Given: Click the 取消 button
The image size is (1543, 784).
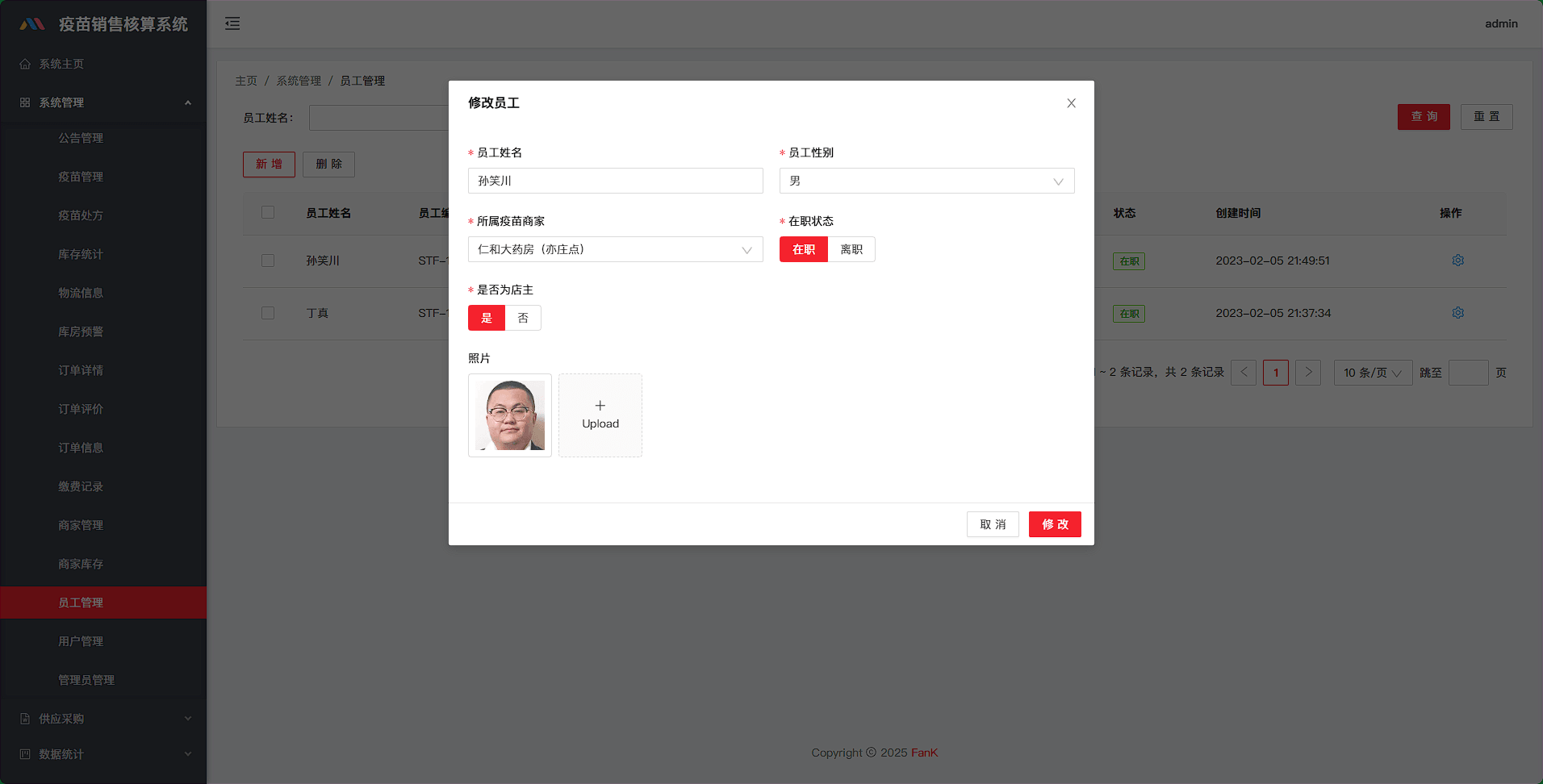Looking at the screenshot, I should click(993, 524).
